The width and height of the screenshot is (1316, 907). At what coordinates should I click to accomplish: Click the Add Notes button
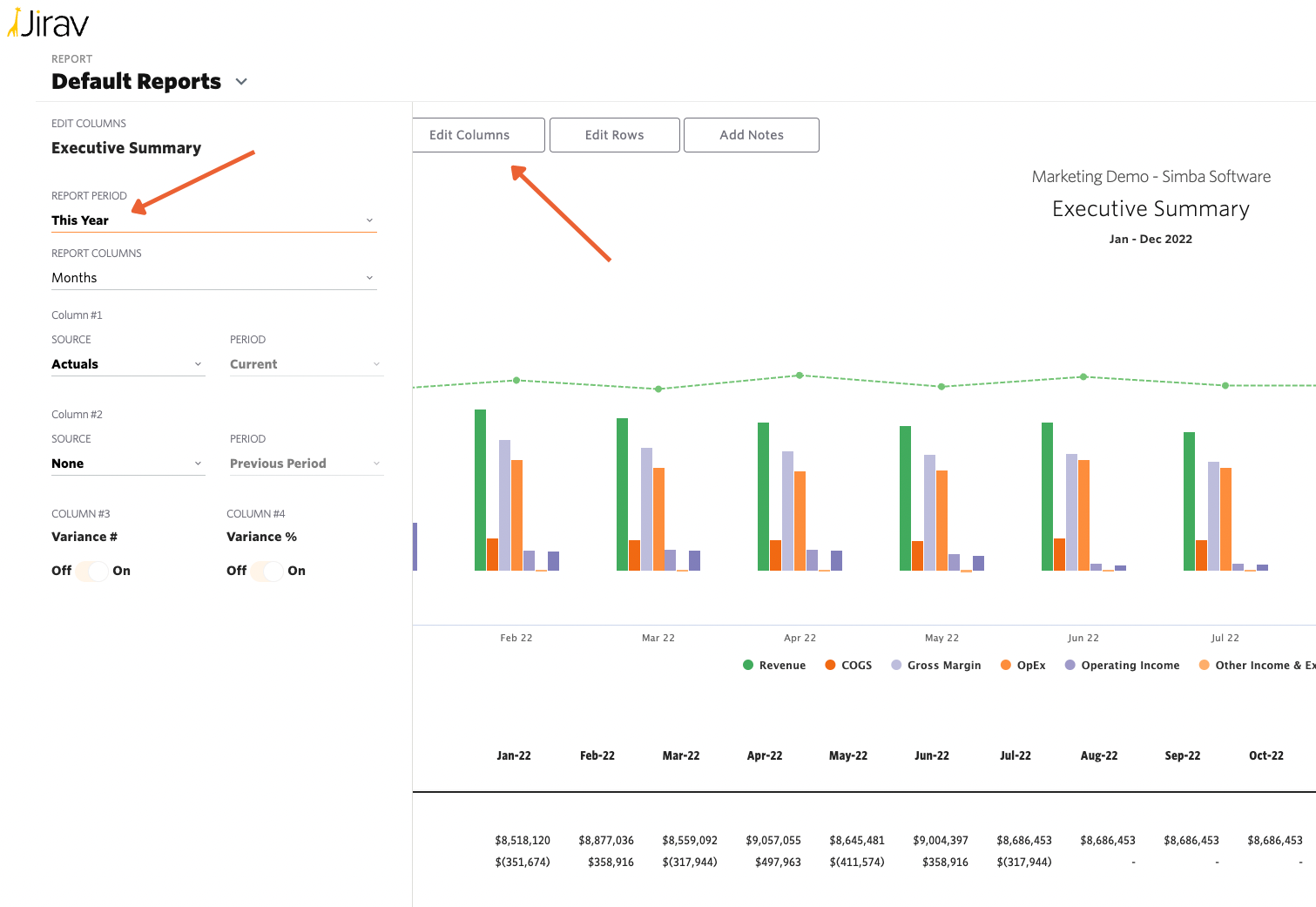pos(751,135)
